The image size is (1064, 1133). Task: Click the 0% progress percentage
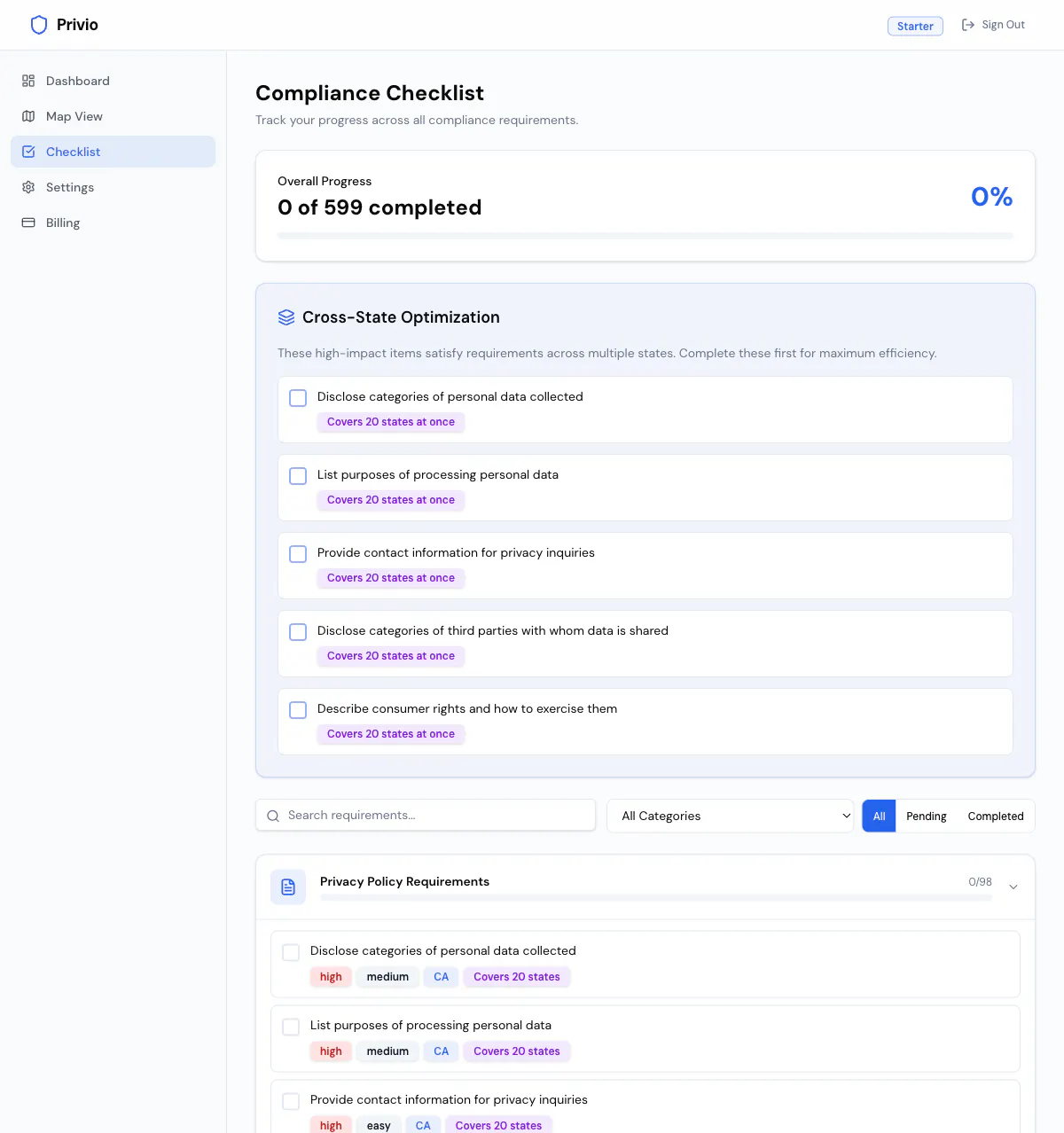991,196
